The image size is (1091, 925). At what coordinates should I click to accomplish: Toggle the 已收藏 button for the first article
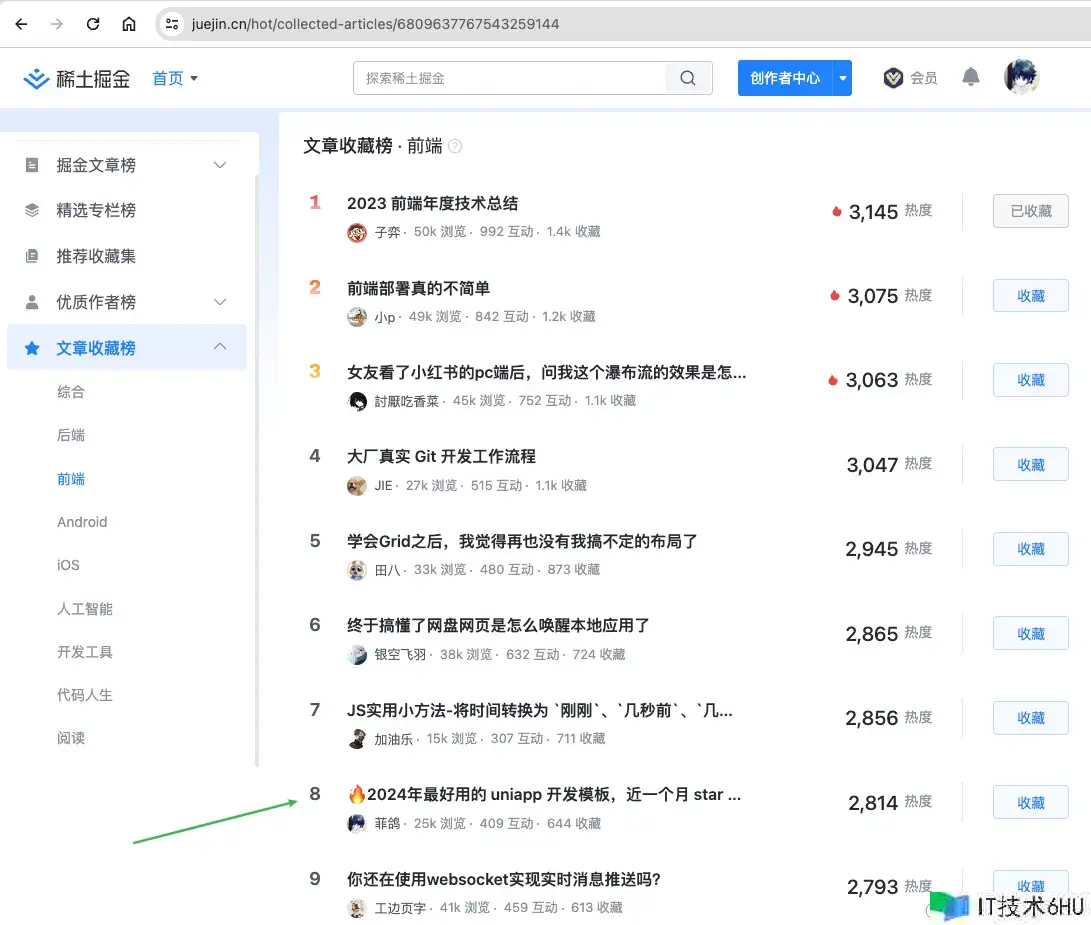(x=1030, y=211)
